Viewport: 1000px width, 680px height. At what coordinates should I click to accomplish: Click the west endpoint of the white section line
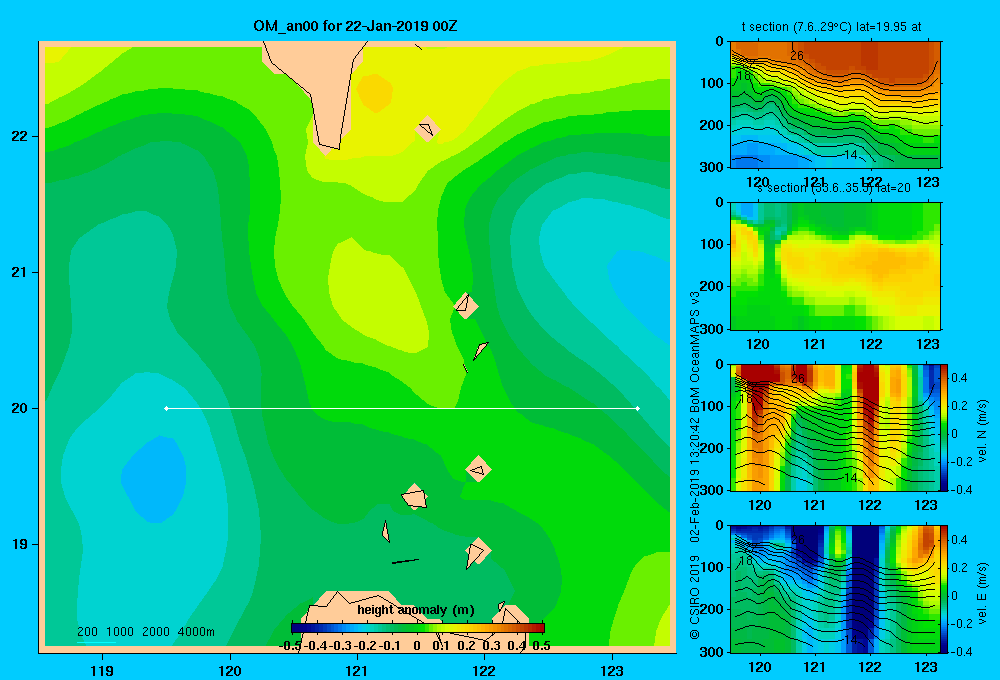coord(166,408)
